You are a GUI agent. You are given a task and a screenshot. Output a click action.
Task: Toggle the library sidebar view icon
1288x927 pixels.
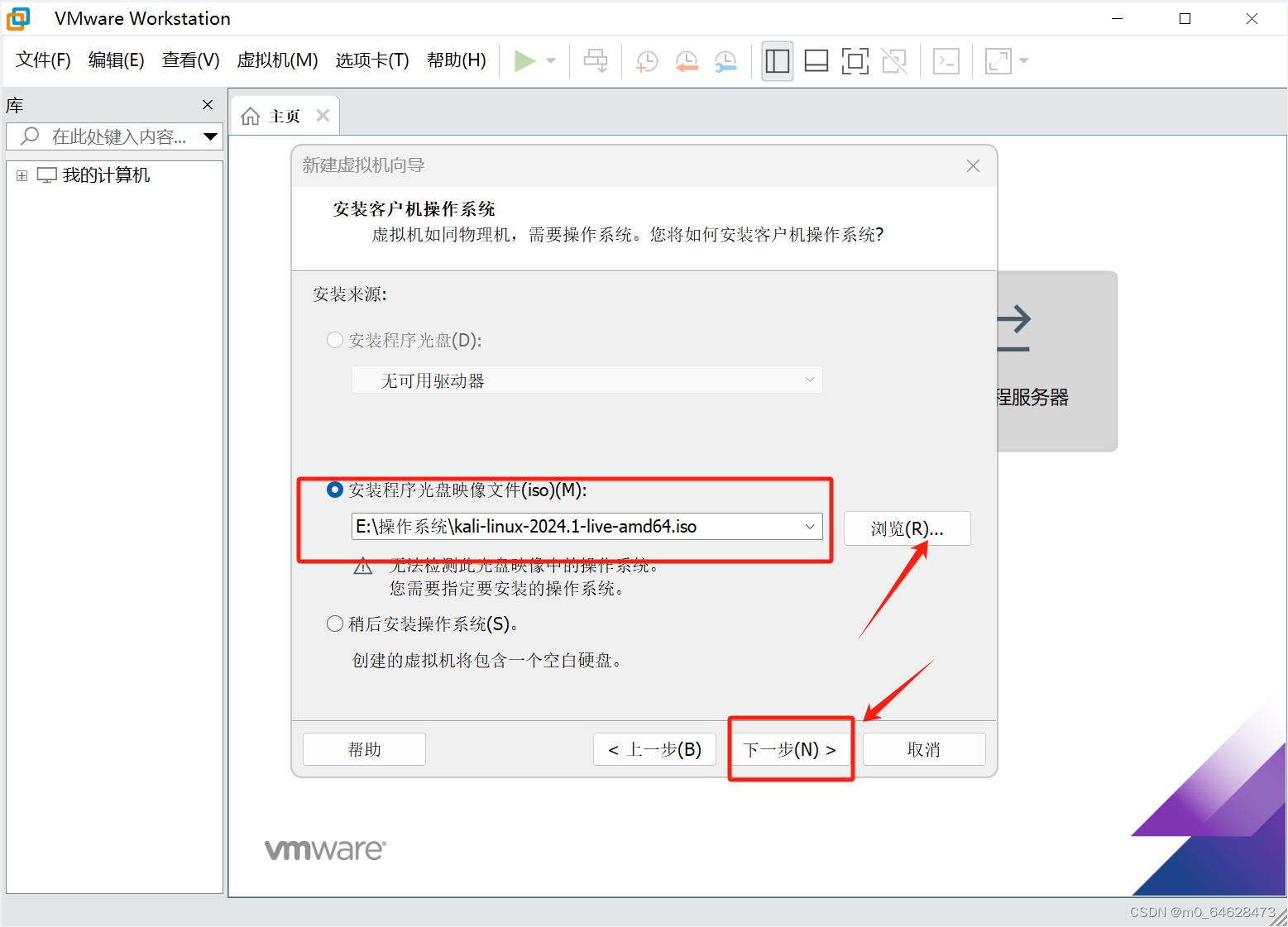(x=778, y=61)
